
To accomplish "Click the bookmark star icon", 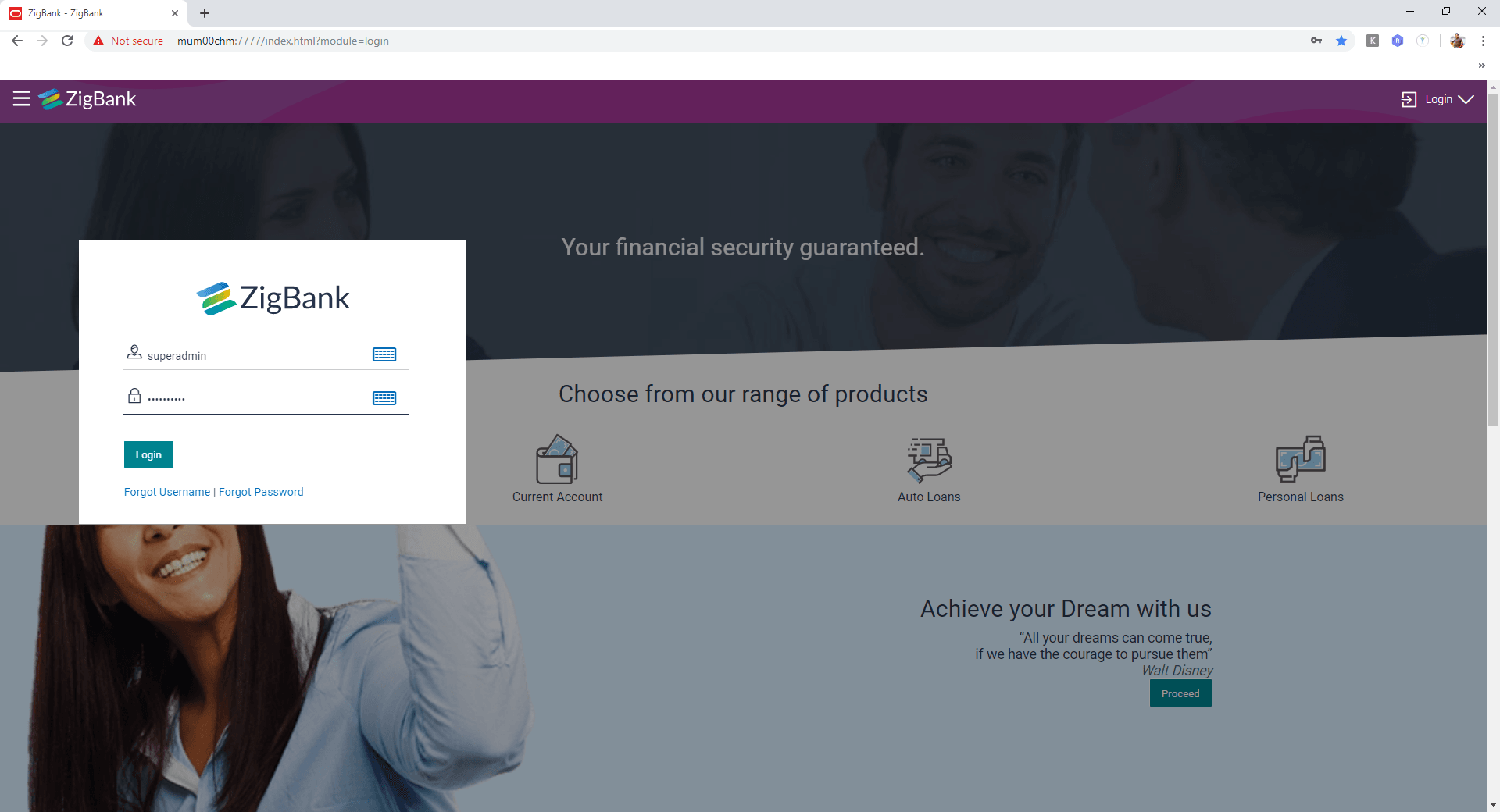I will point(1341,41).
